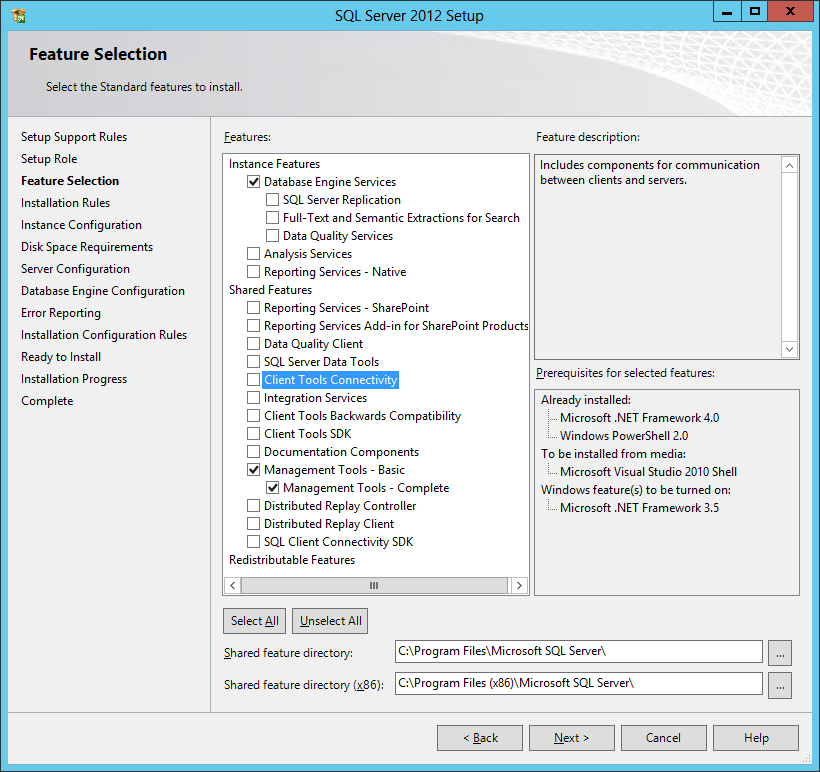Select the Client Tools Connectivity feature entry

click(330, 379)
